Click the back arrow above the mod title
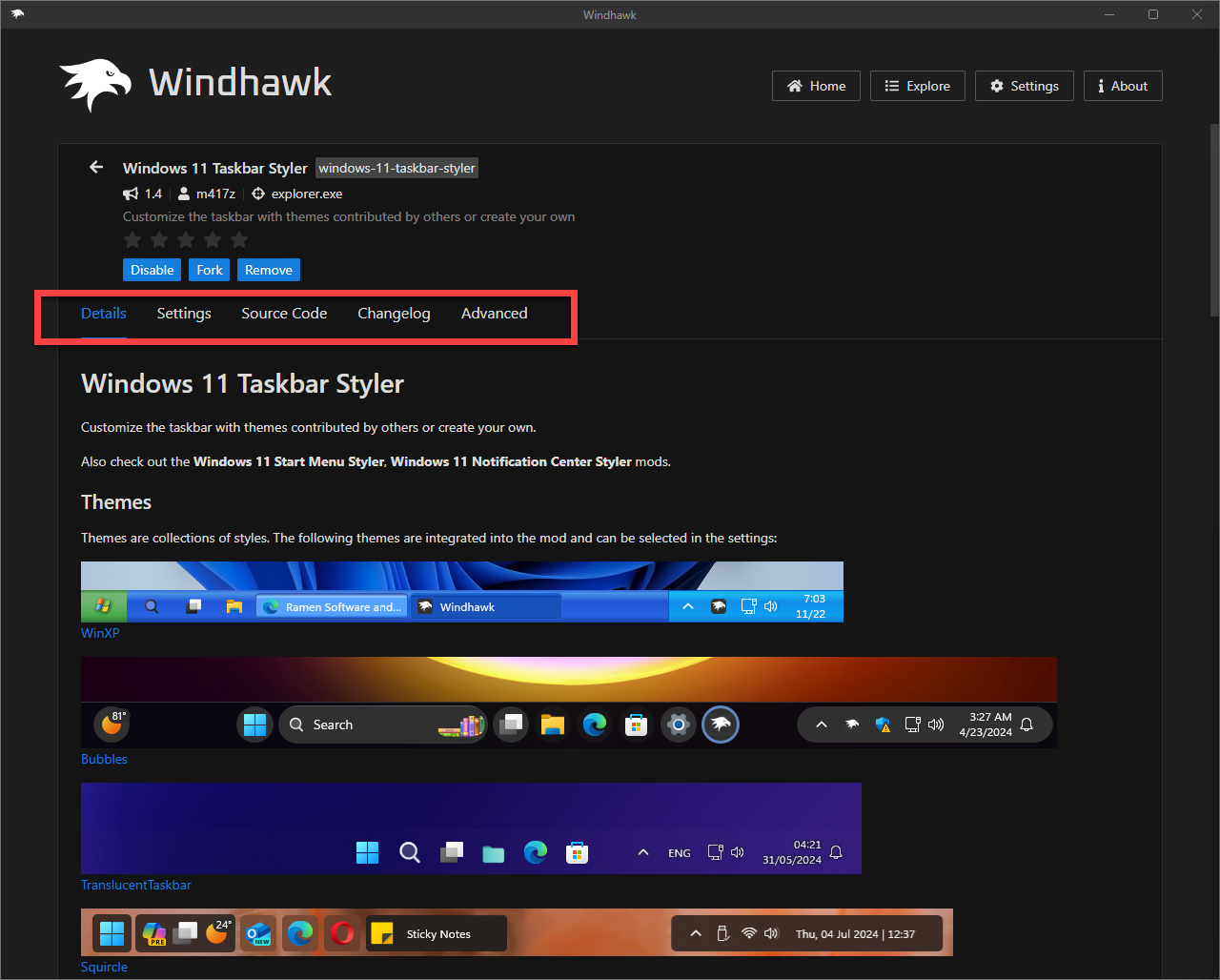Screen dimensions: 1220x980 [x=95, y=167]
